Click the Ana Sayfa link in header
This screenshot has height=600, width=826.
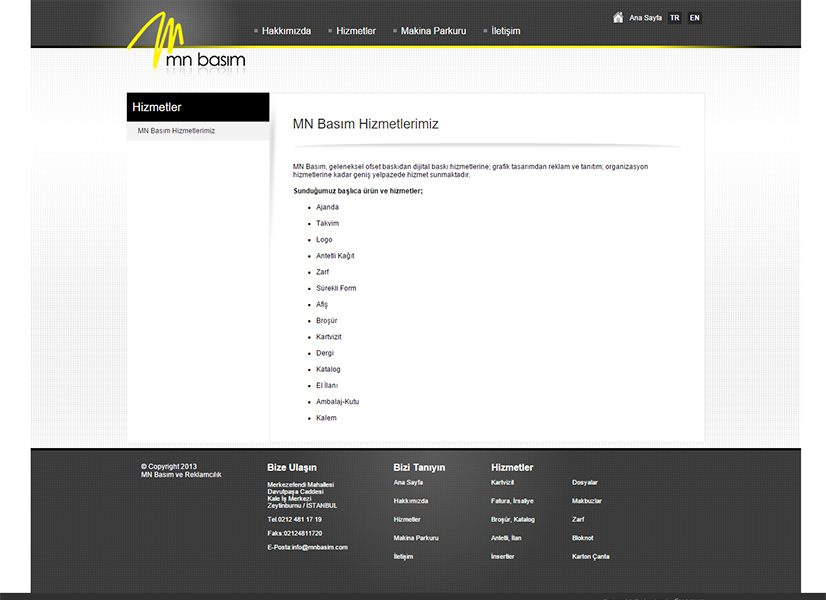click(645, 18)
